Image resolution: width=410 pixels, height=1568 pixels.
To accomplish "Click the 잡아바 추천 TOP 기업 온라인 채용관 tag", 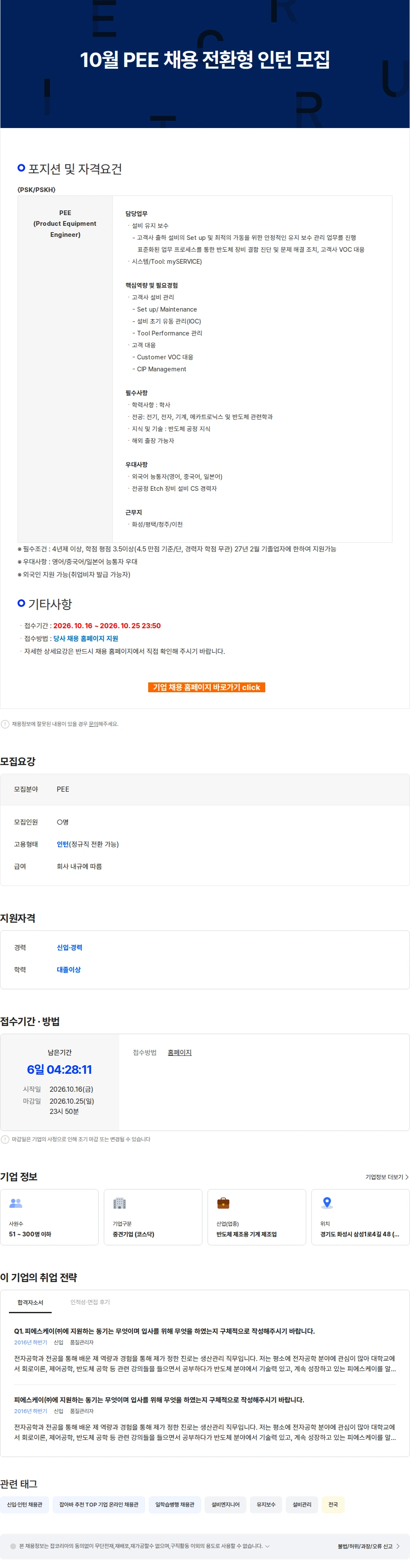I will [99, 1505].
